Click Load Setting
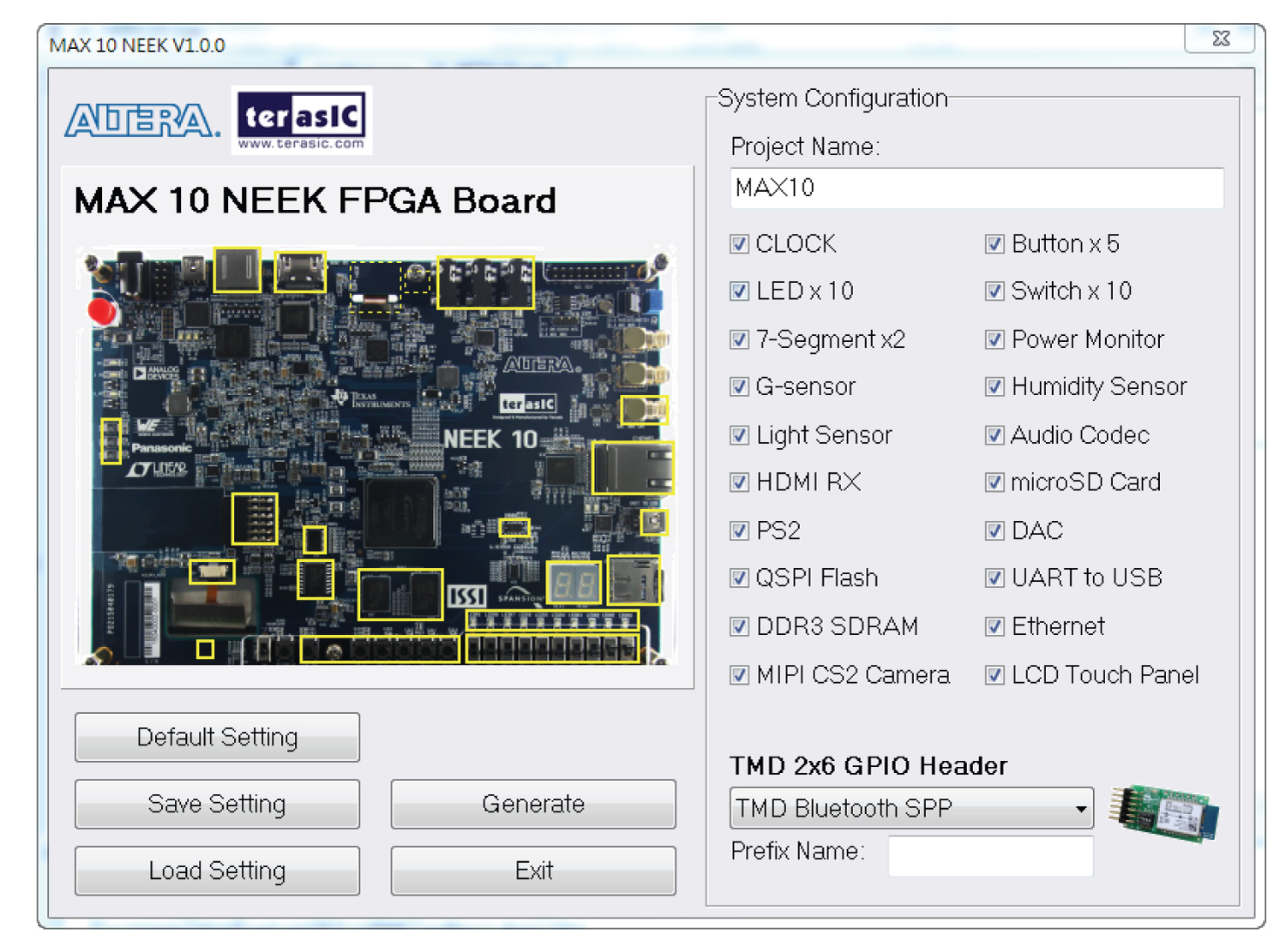The width and height of the screenshot is (1286, 952). coord(217,871)
